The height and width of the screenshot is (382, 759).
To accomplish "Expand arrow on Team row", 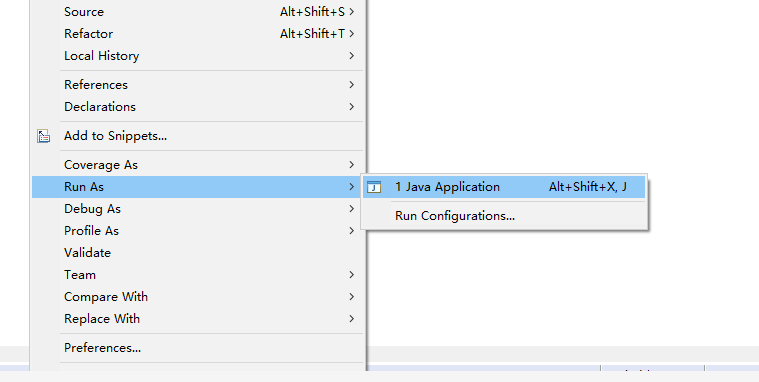I will click(352, 275).
